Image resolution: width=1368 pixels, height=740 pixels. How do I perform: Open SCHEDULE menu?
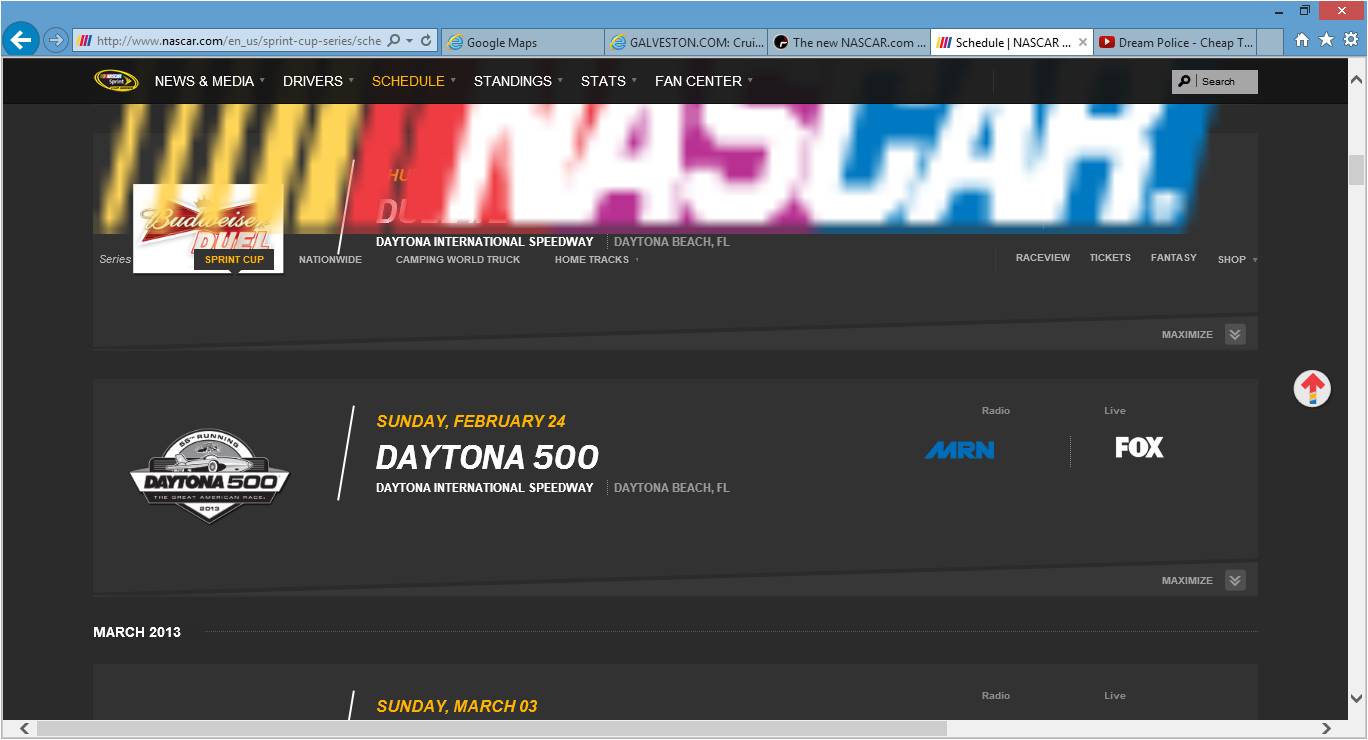[413, 81]
